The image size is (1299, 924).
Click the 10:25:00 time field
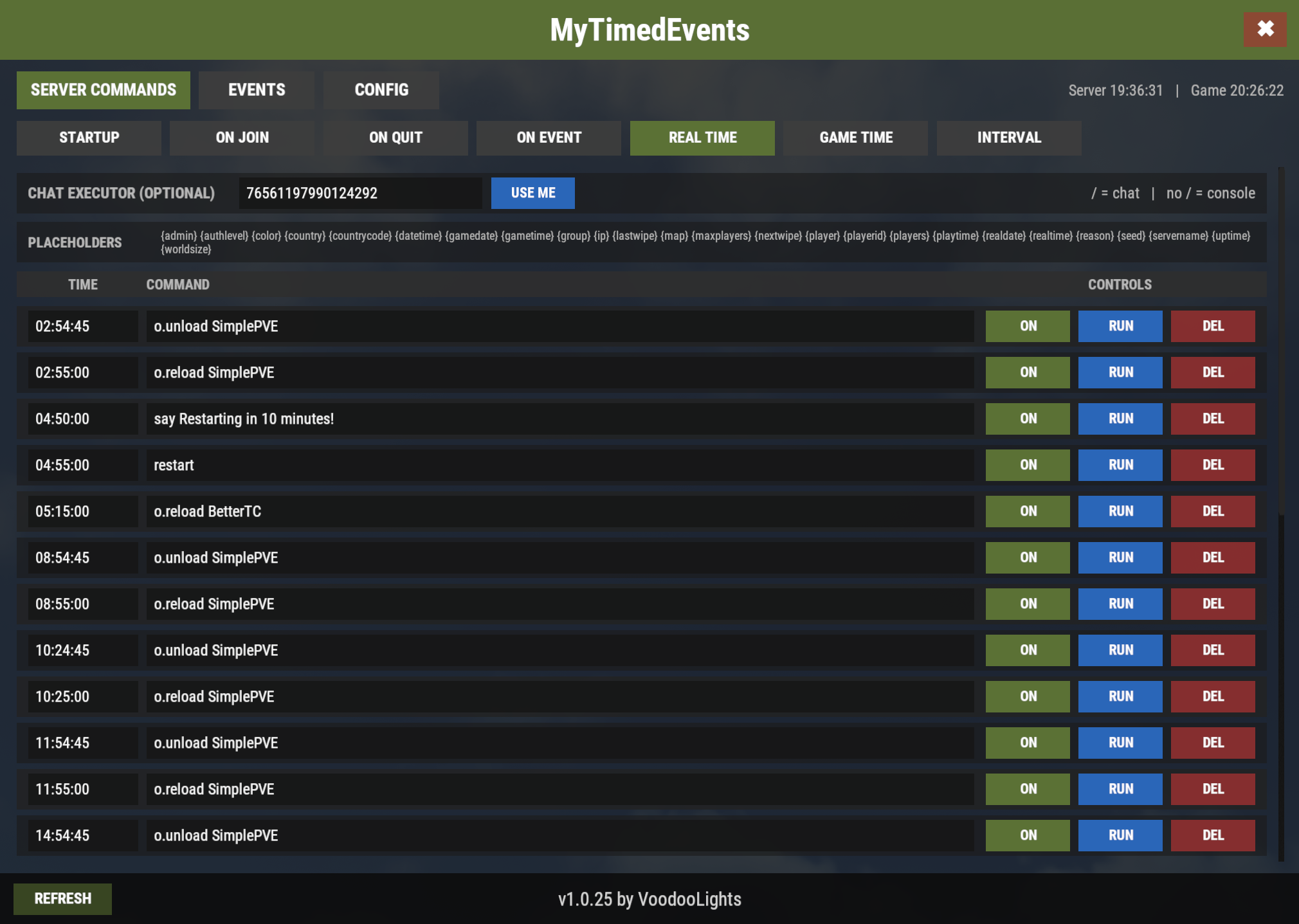click(83, 696)
